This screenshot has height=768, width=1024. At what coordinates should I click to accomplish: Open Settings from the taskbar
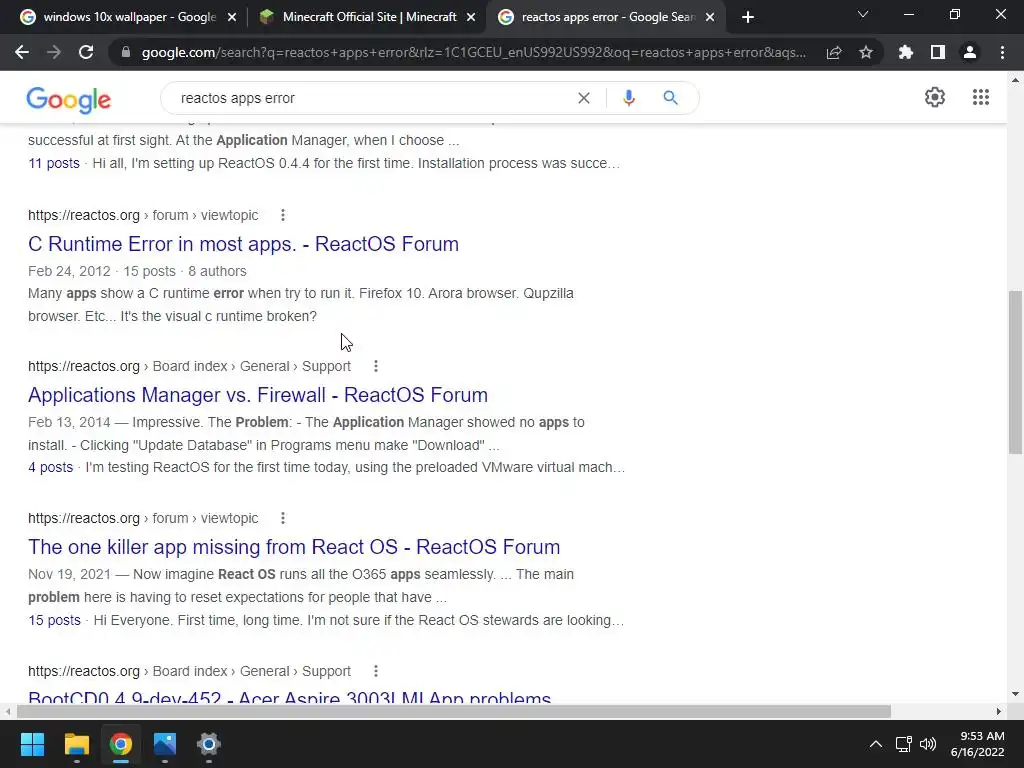pos(209,744)
